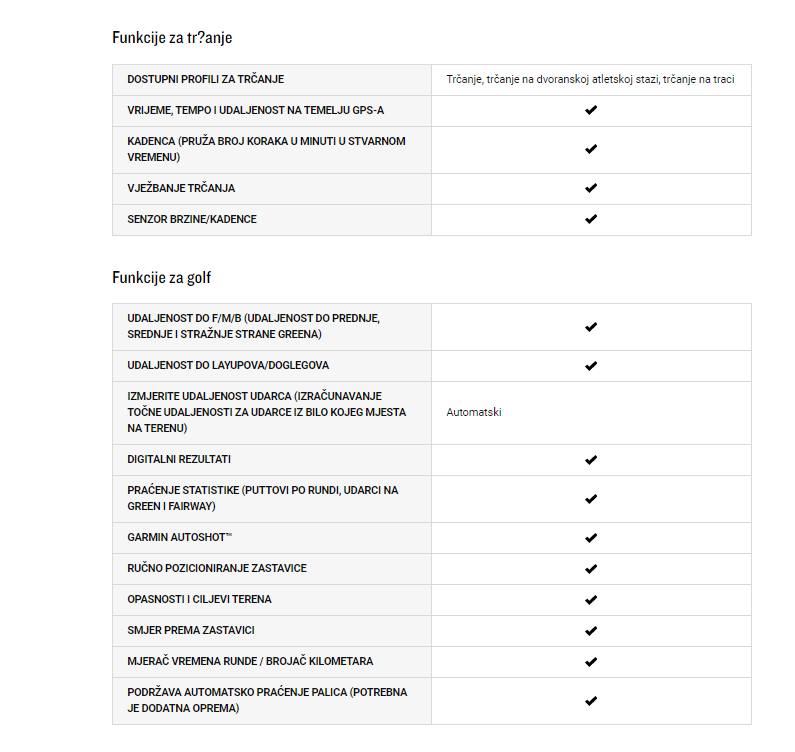
Task: Click checkmark for Praćenje statistike row
Action: [x=591, y=499]
